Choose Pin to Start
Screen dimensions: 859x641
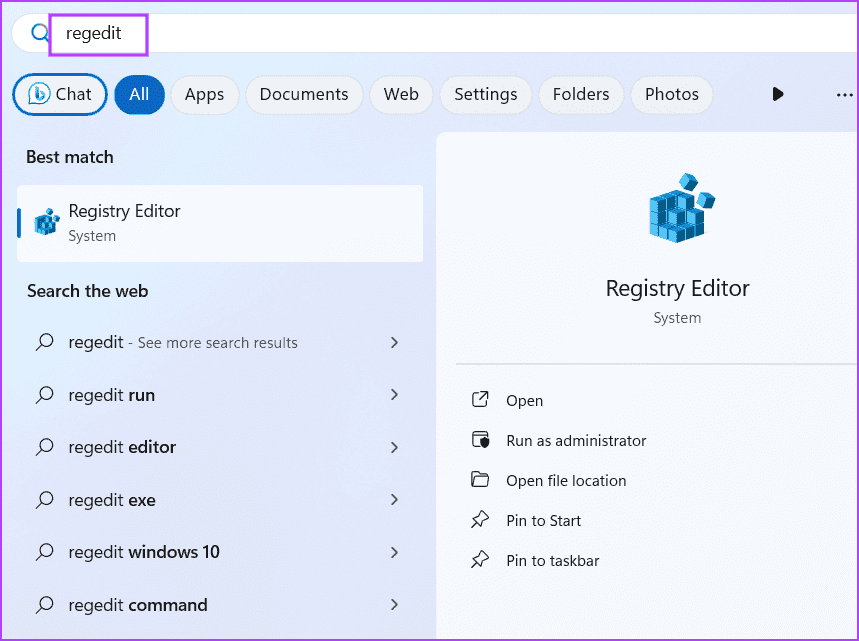pyautogui.click(x=543, y=520)
